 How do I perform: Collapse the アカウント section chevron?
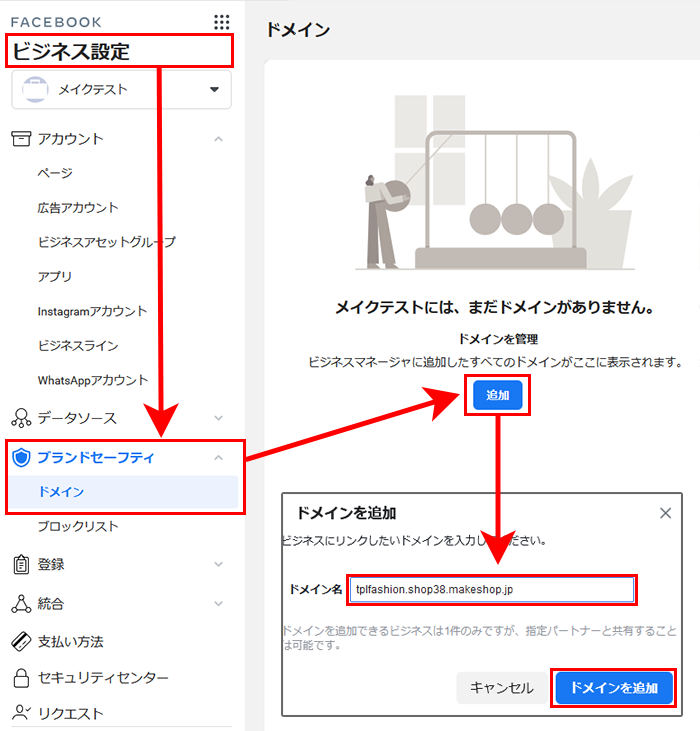(218, 139)
